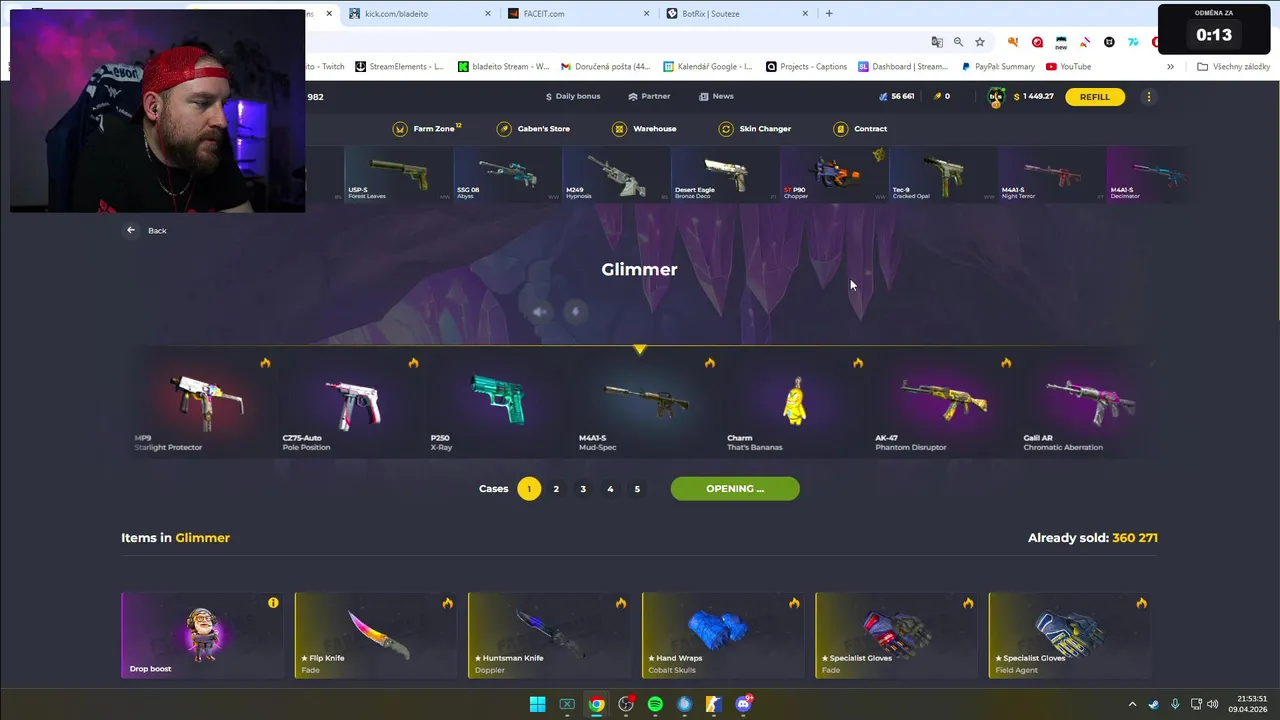Click the flame icon on Hand Wraps card
Screen dimensions: 1280x720
click(794, 603)
